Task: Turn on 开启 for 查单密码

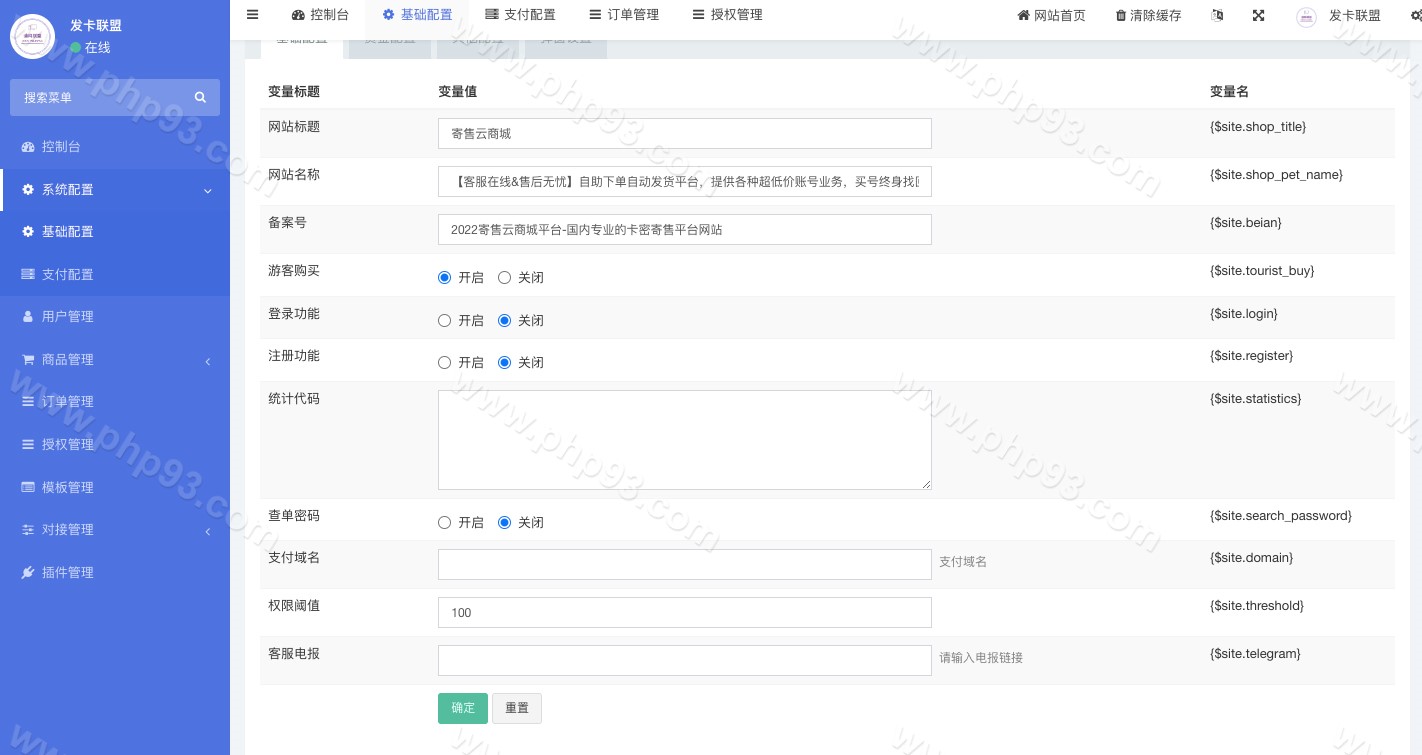Action: [x=445, y=522]
